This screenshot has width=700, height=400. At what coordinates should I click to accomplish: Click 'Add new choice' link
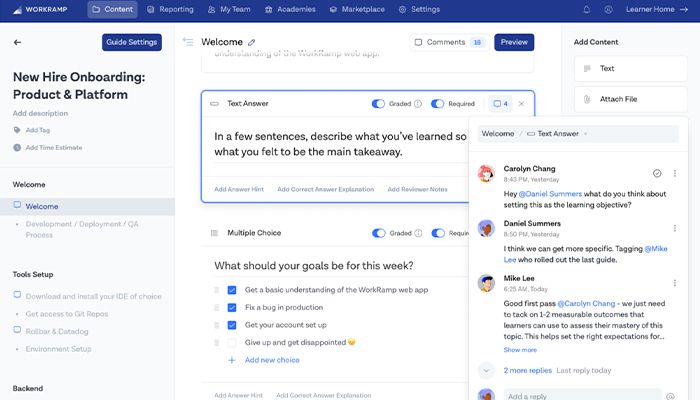pos(272,360)
